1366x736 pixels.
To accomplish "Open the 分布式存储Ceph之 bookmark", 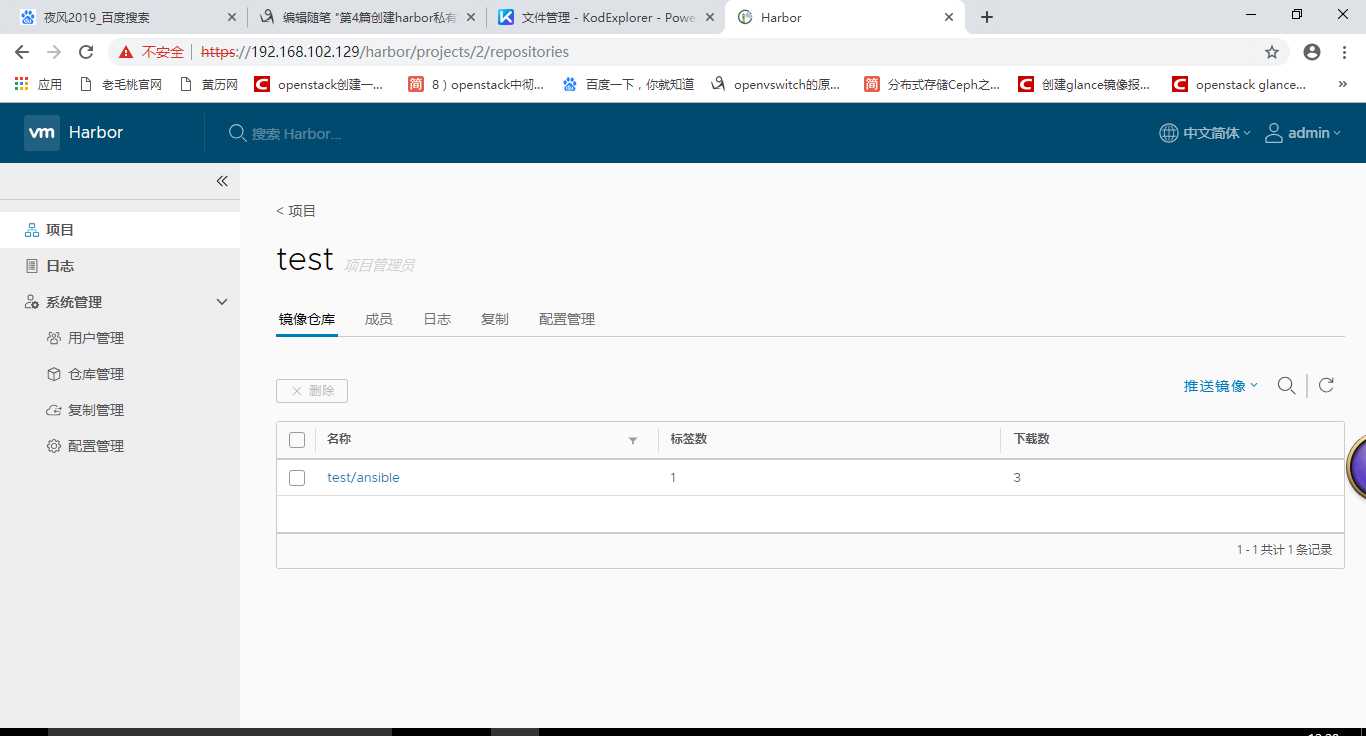I will 933,85.
